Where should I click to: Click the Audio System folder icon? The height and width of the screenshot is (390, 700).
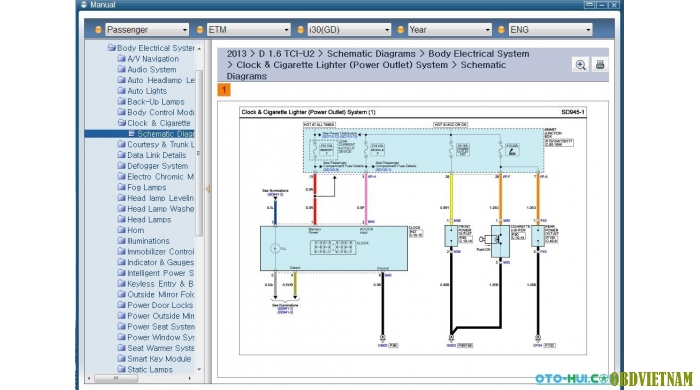click(x=121, y=69)
